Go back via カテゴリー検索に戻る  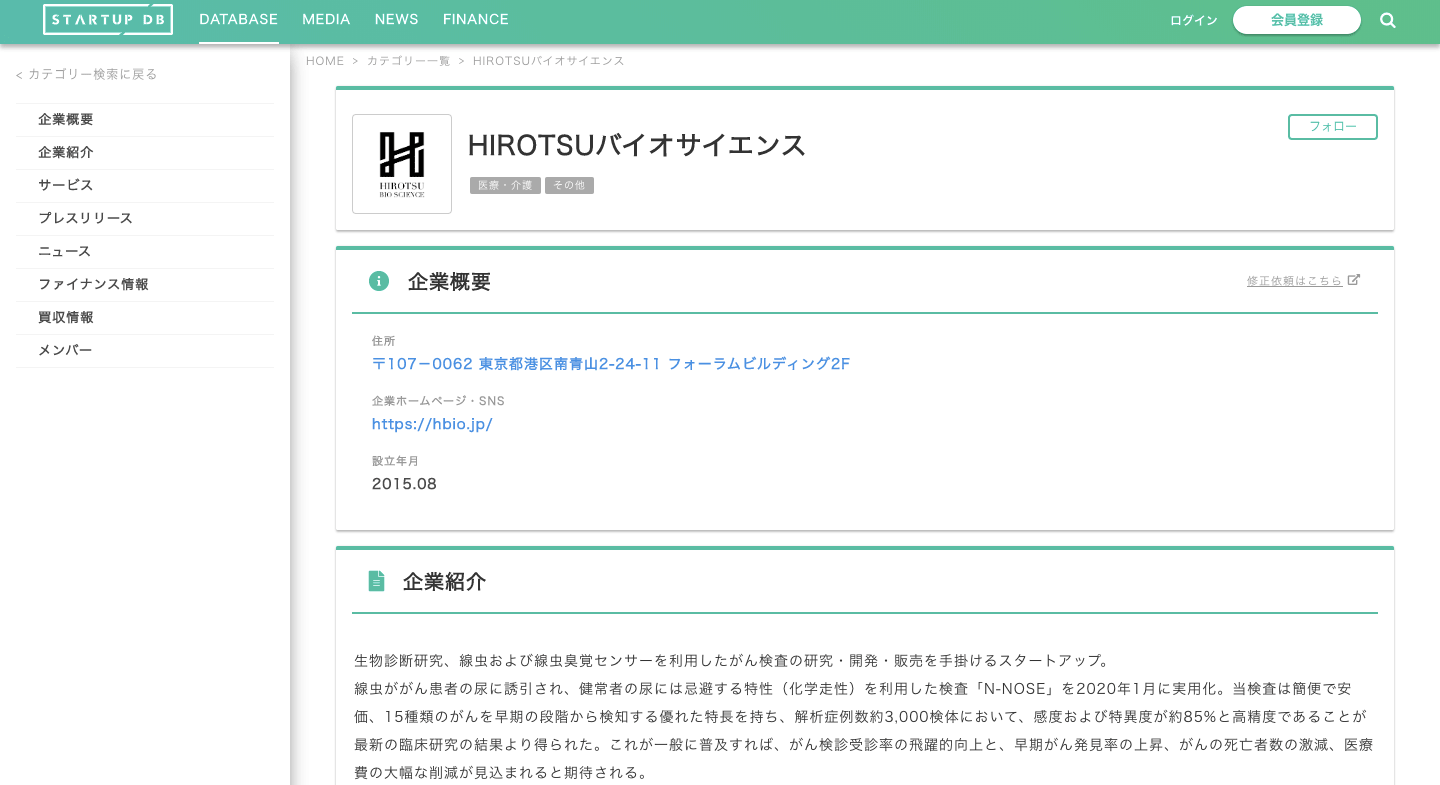pos(87,74)
